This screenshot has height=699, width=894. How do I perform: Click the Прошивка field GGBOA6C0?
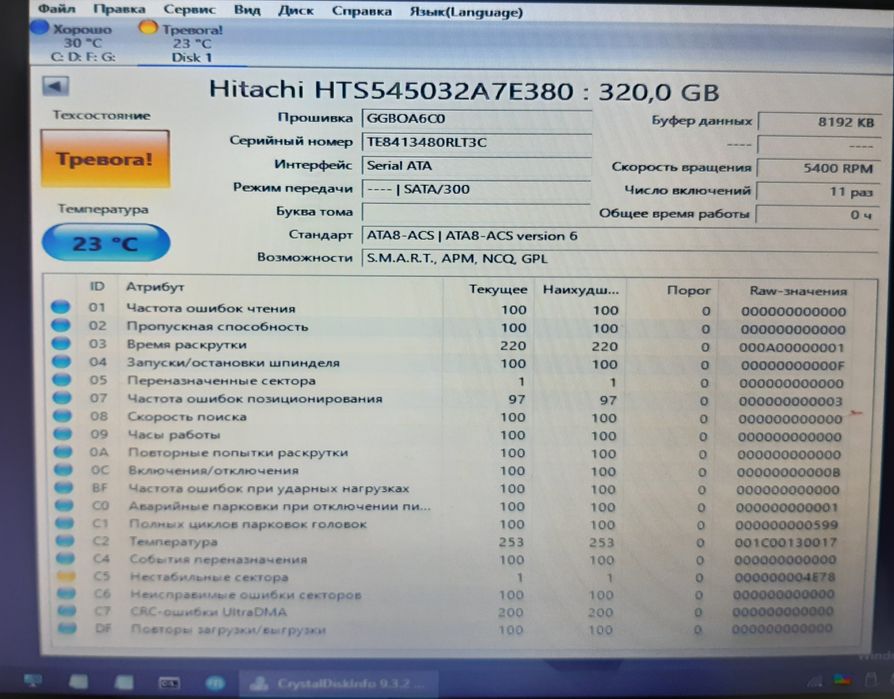pos(476,119)
